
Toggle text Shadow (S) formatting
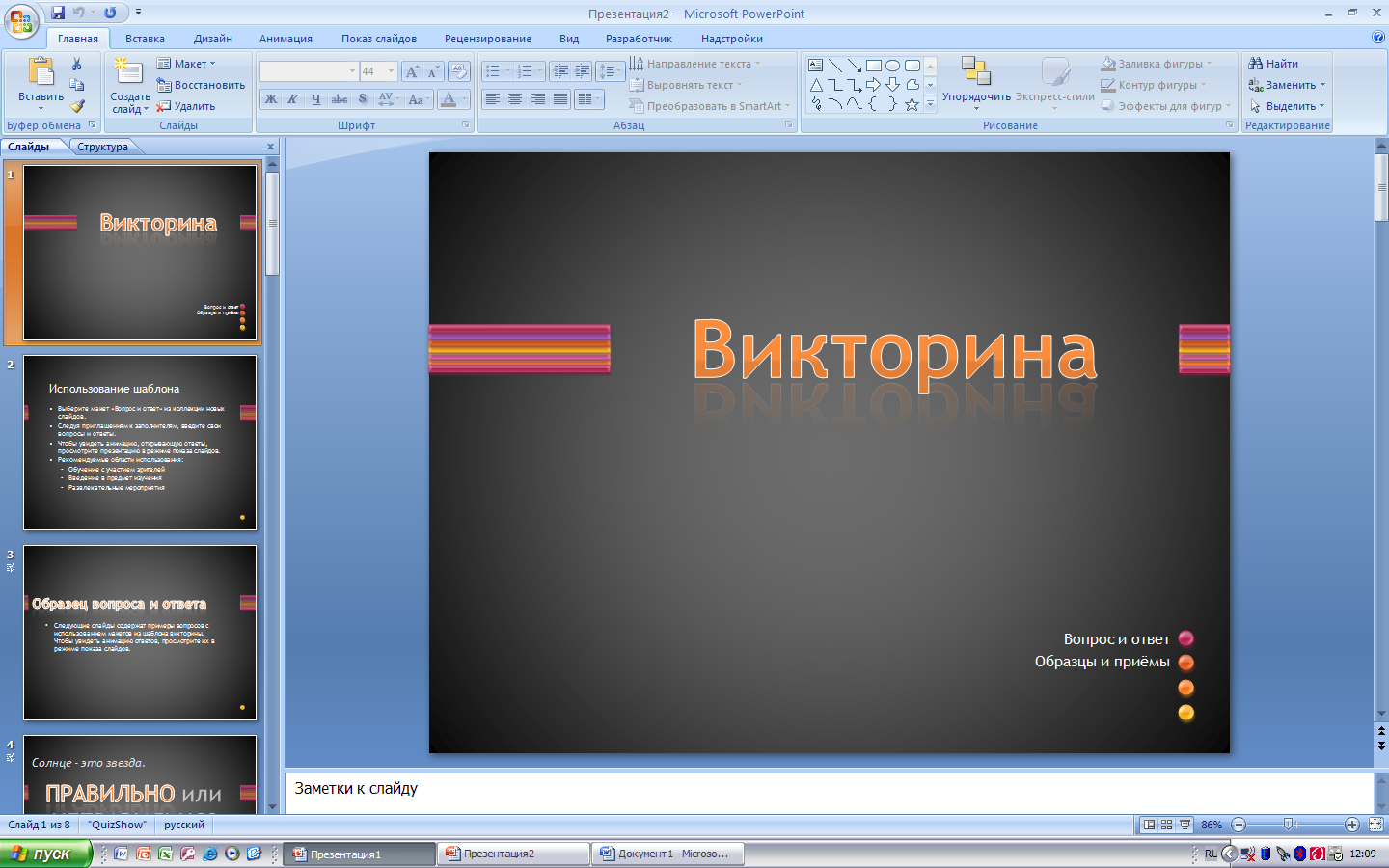pyautogui.click(x=363, y=99)
